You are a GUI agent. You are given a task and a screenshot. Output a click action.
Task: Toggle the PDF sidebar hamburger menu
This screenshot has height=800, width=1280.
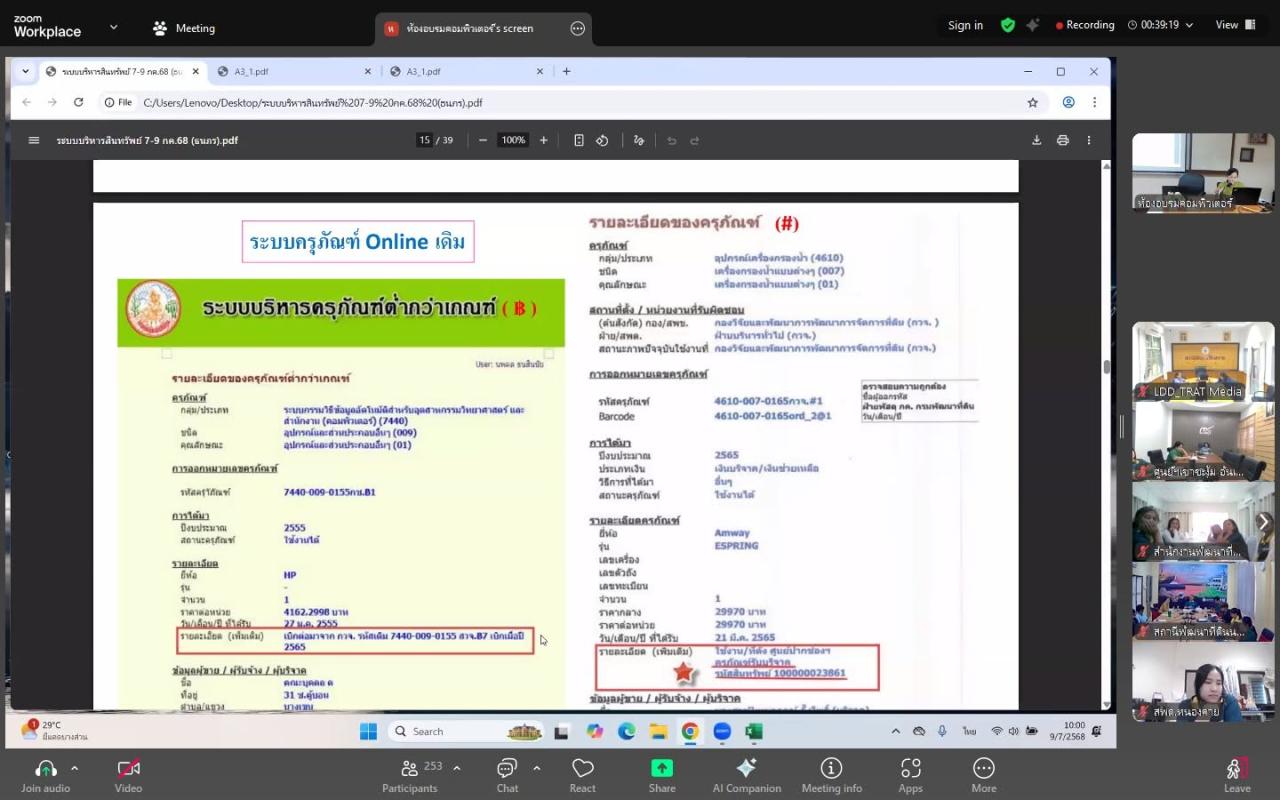34,140
